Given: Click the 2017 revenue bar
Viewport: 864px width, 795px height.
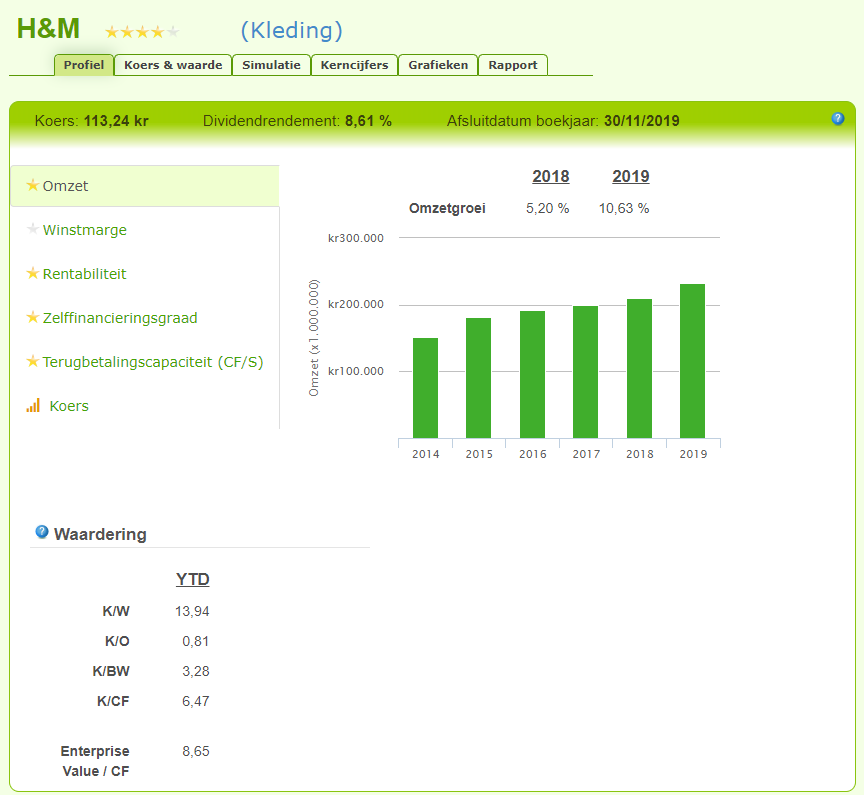Looking at the screenshot, I should pos(585,372).
